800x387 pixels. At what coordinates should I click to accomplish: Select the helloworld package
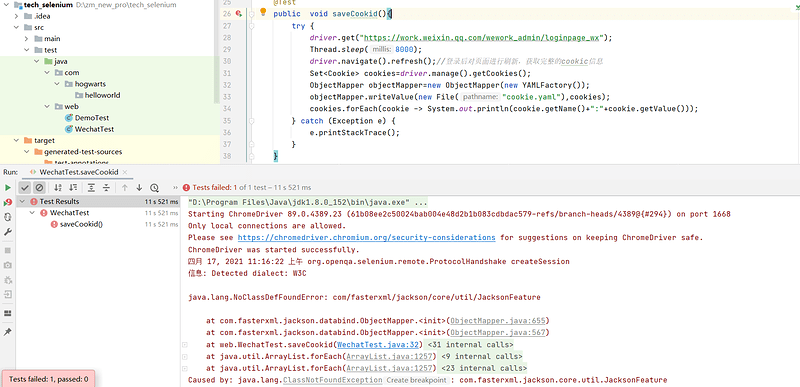pos(103,95)
